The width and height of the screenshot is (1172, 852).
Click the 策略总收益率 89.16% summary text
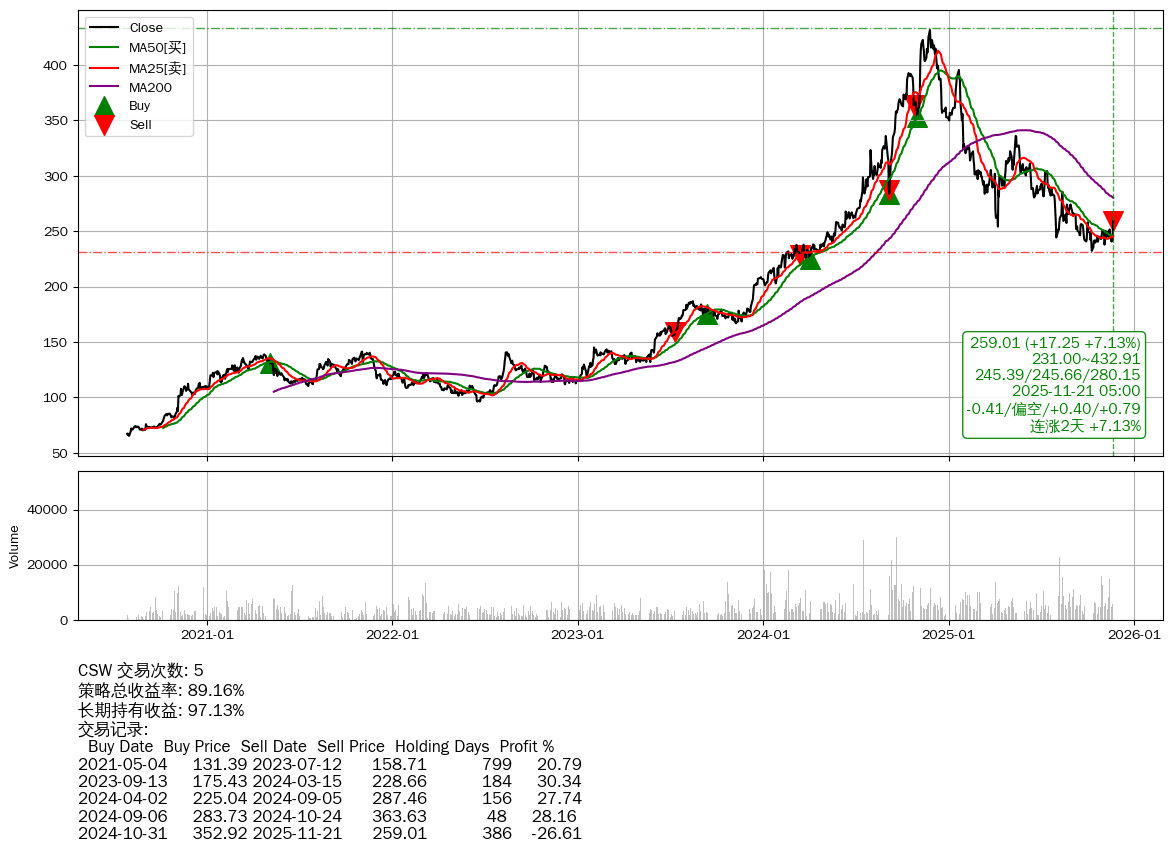[x=161, y=690]
